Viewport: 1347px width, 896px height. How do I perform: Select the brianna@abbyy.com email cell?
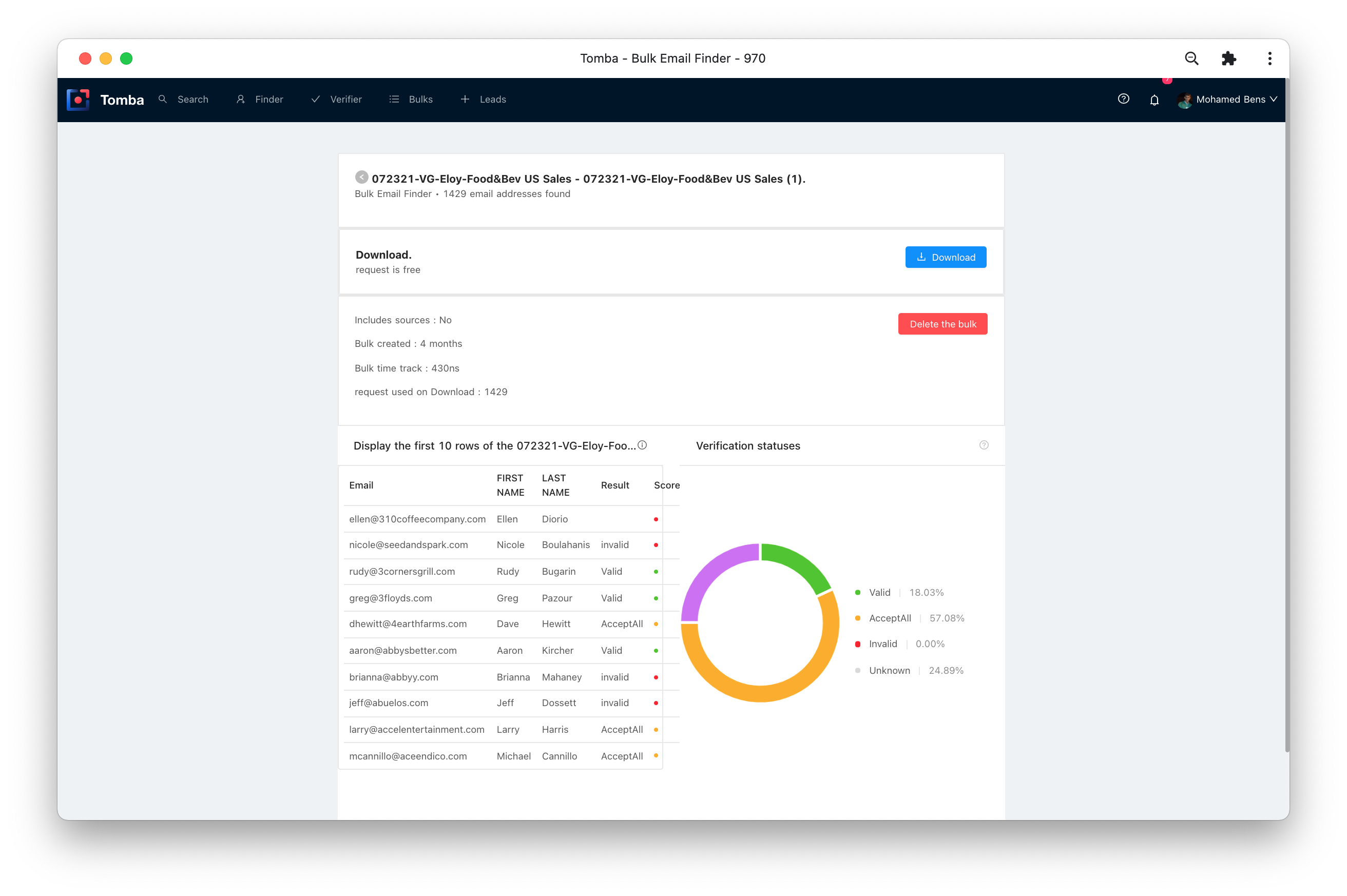[393, 677]
